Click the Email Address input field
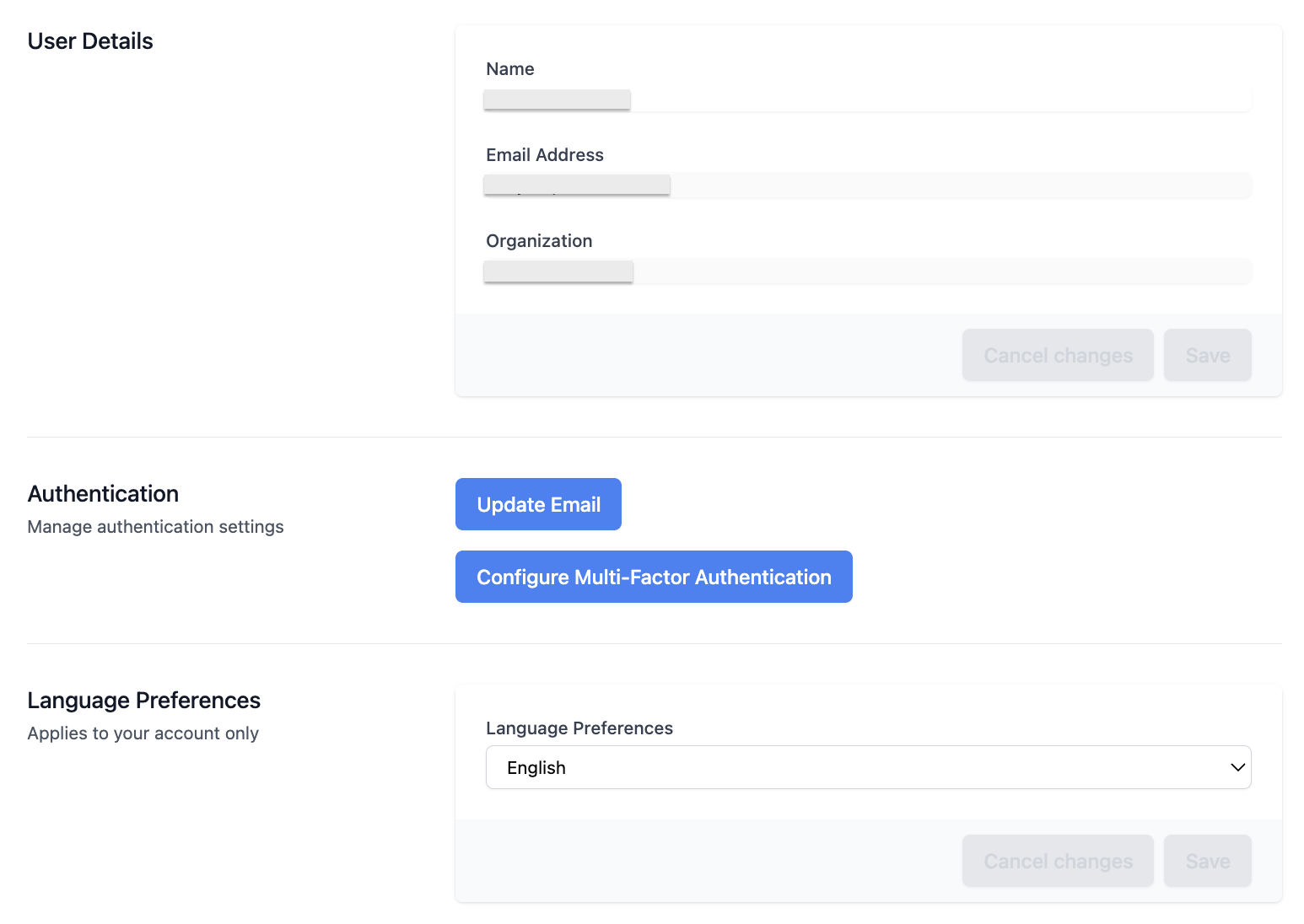This screenshot has width=1304, height=924. click(868, 185)
